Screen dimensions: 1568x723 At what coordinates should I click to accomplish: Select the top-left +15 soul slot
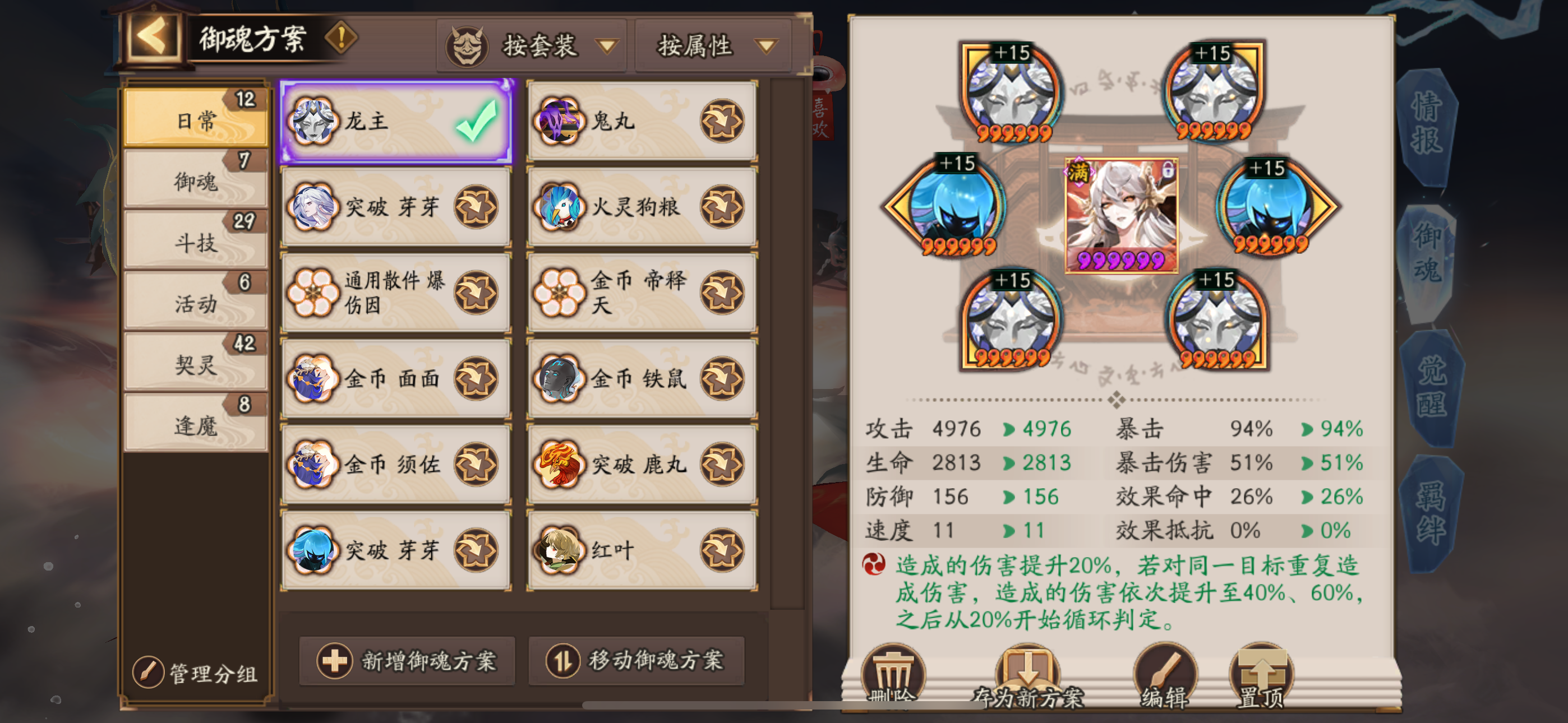[x=1011, y=91]
